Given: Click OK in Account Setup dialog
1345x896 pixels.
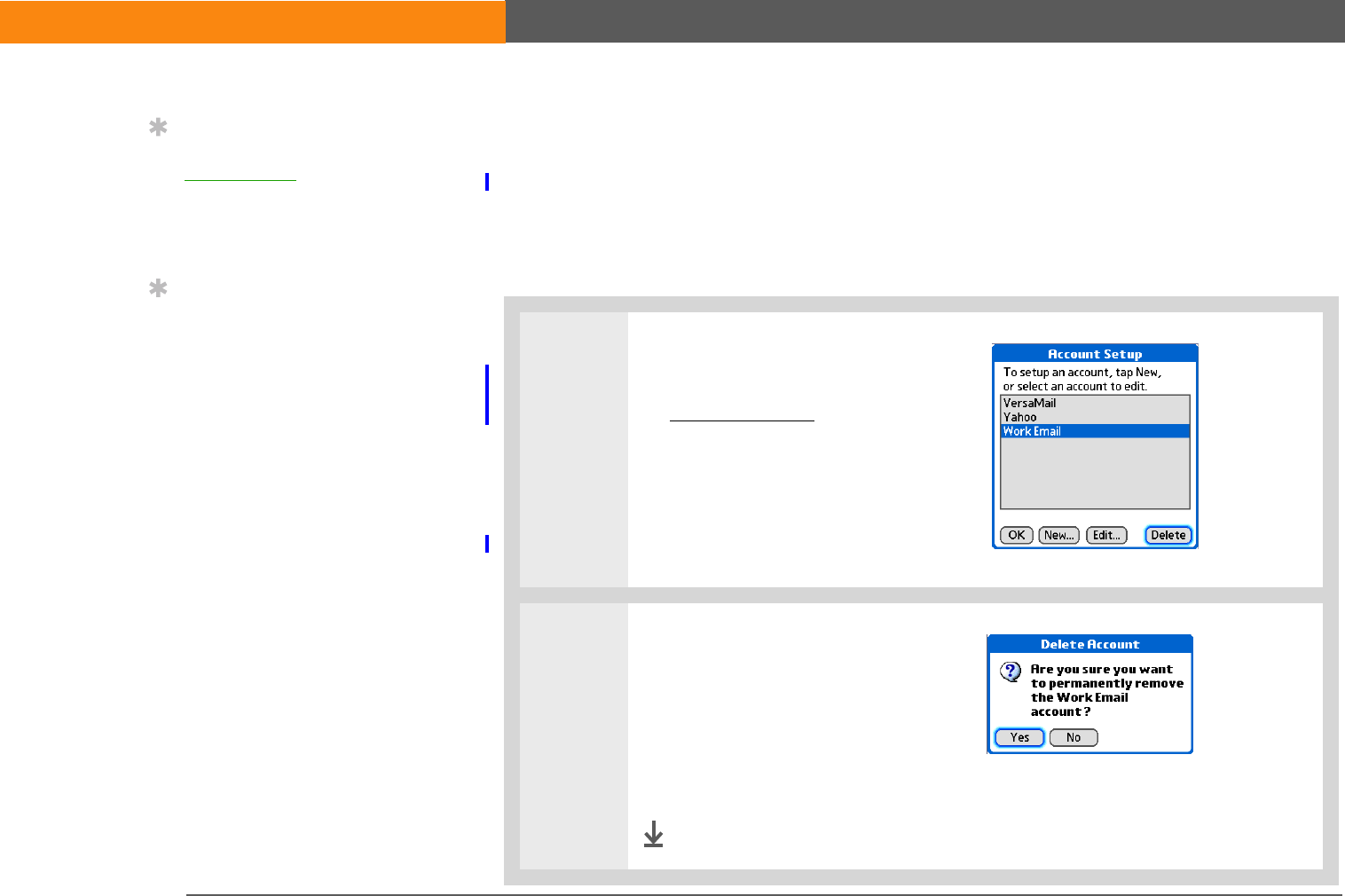Looking at the screenshot, I should click(x=1016, y=535).
